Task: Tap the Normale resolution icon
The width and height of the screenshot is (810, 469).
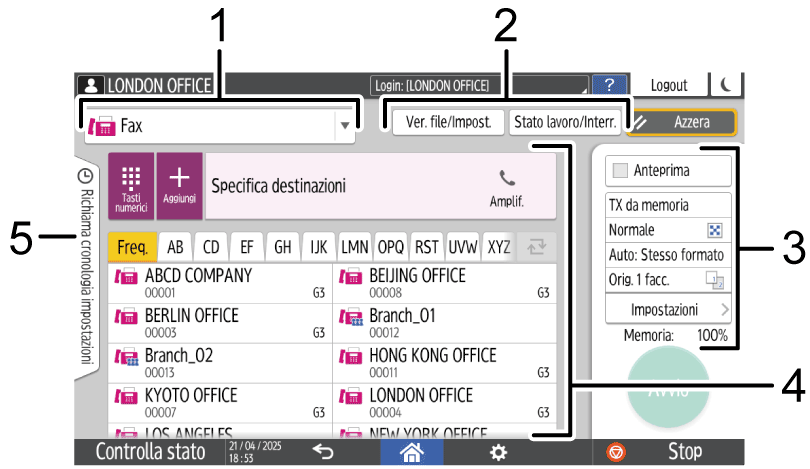Action: (x=714, y=230)
